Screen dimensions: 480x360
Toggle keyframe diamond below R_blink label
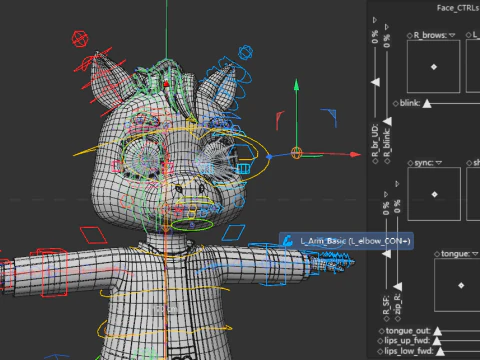pos(387,161)
